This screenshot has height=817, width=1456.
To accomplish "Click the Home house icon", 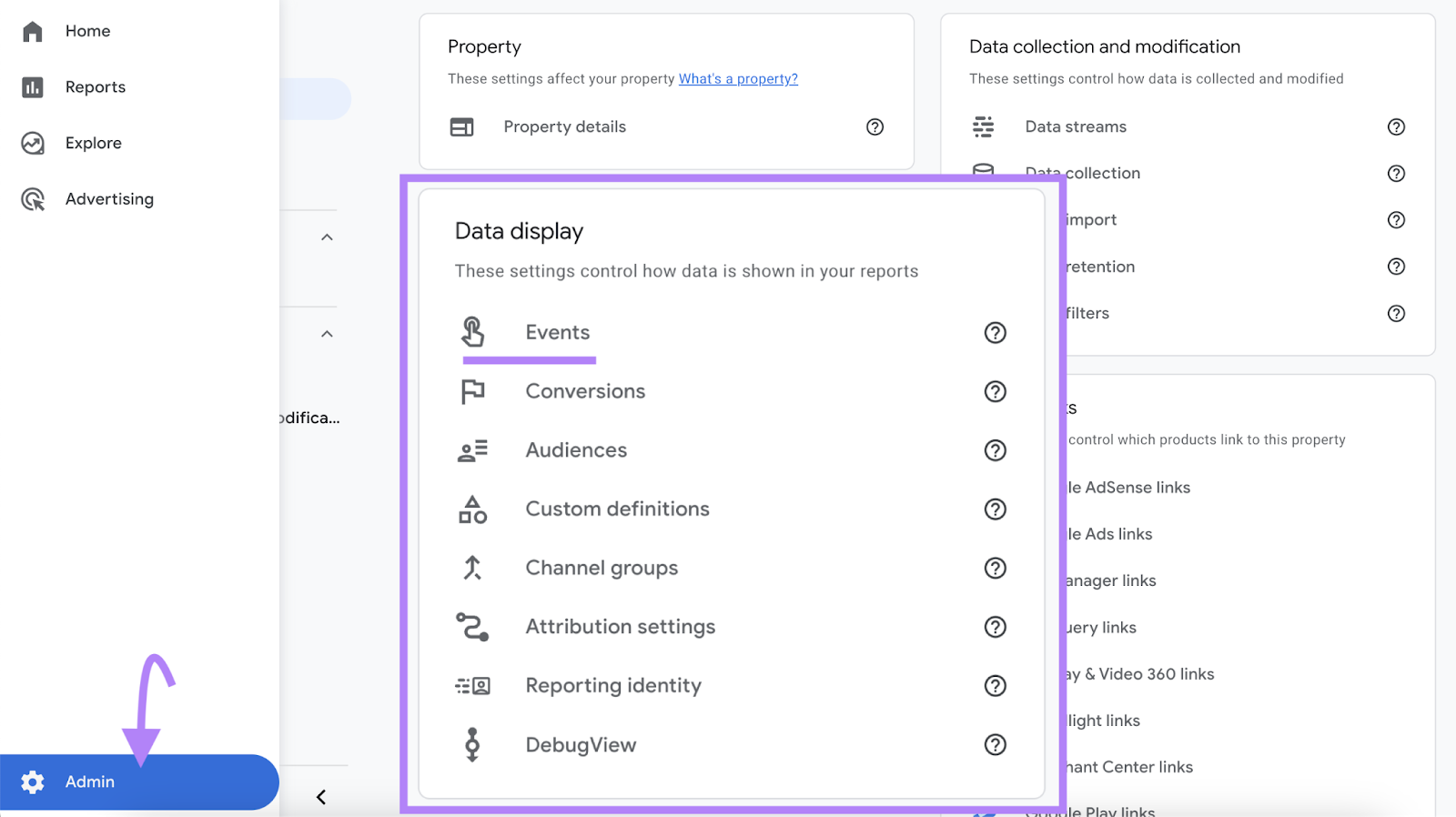I will click(x=33, y=31).
